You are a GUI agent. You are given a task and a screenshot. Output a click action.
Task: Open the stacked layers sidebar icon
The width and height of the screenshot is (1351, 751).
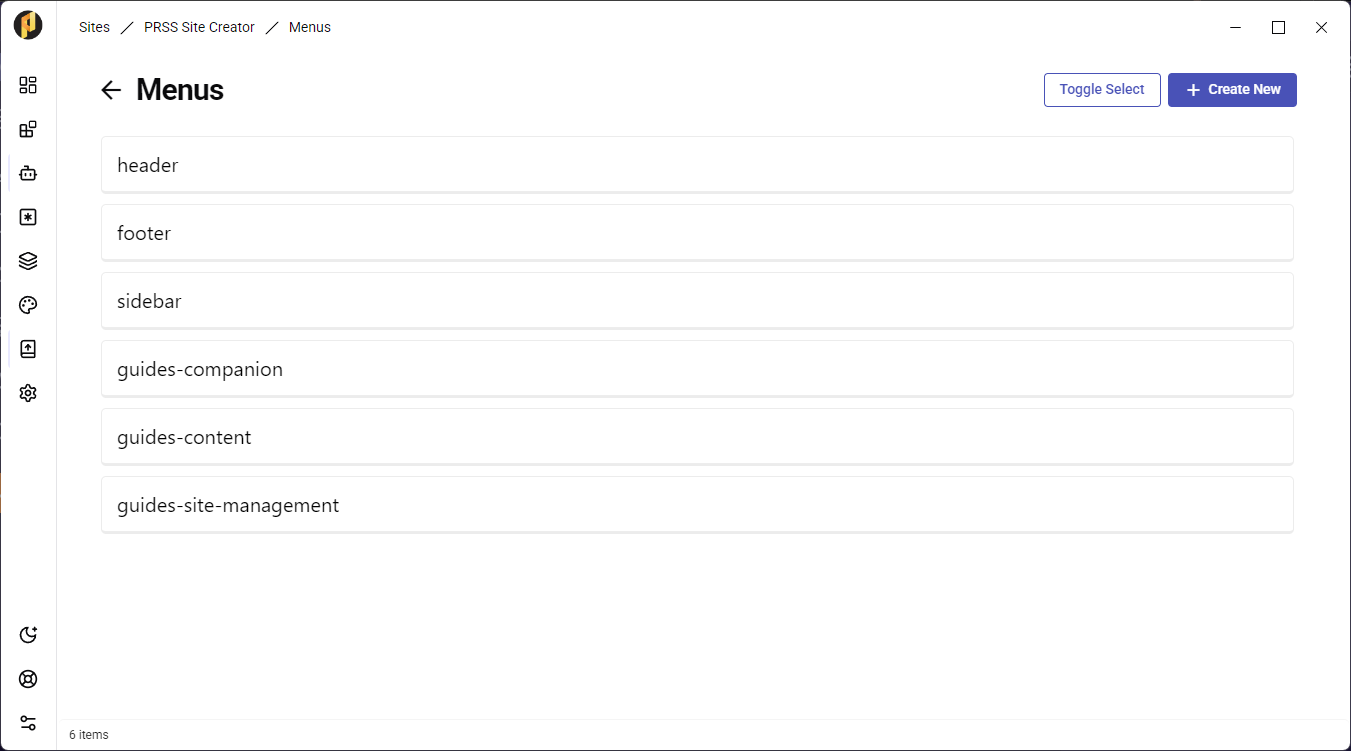28,261
